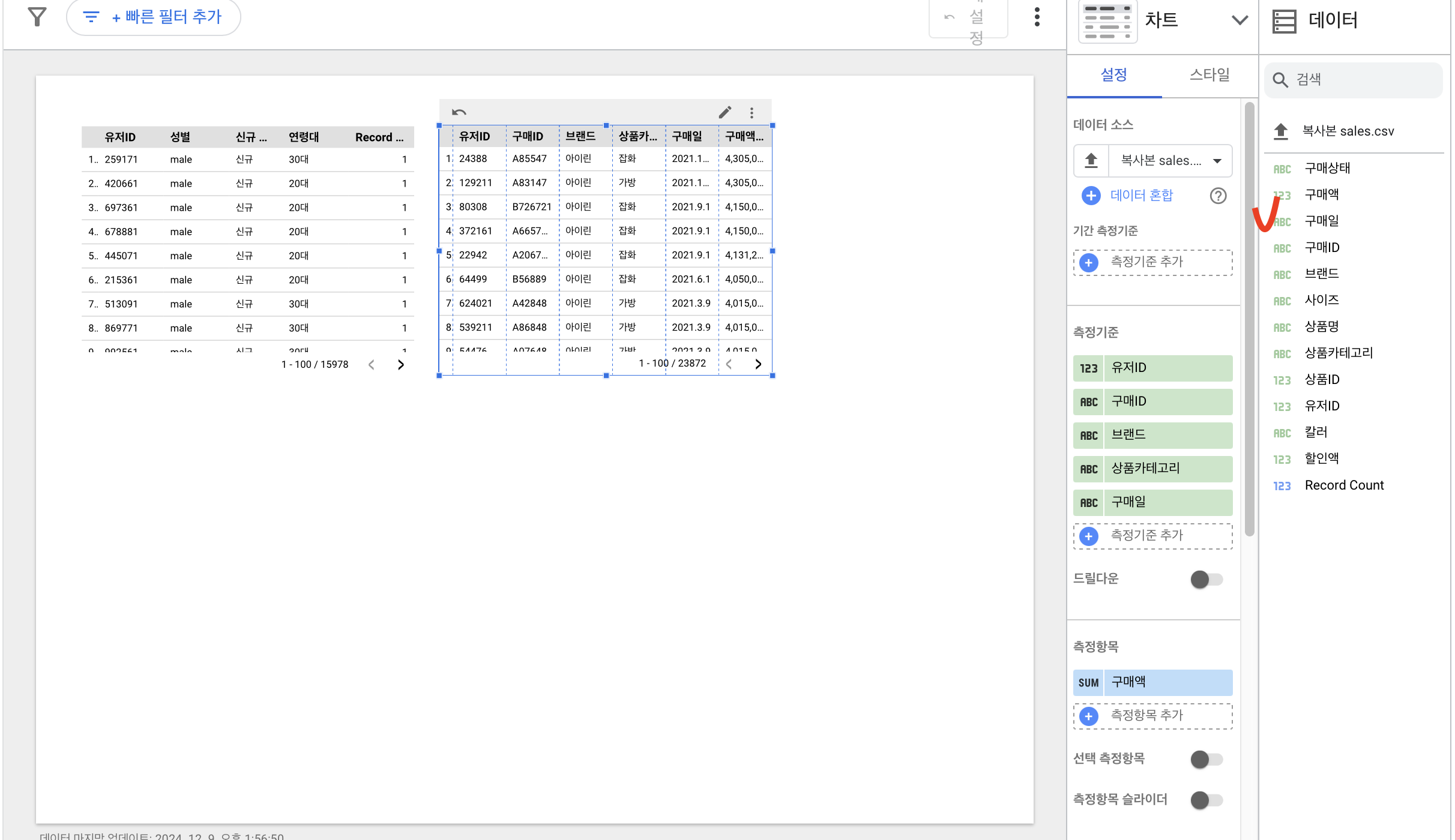Click the plus icon for 데이터 혼합
The image size is (1455, 840).
(x=1091, y=196)
